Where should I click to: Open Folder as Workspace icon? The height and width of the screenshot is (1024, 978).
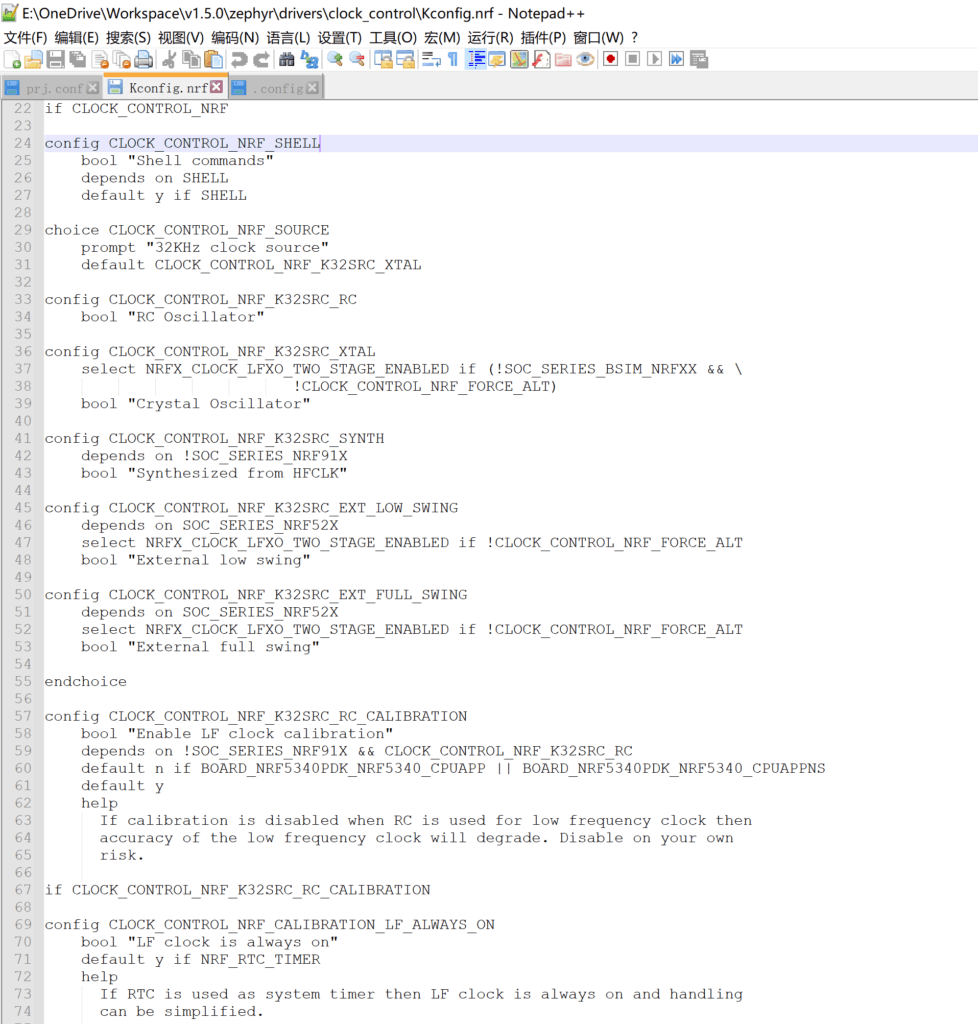[x=563, y=60]
